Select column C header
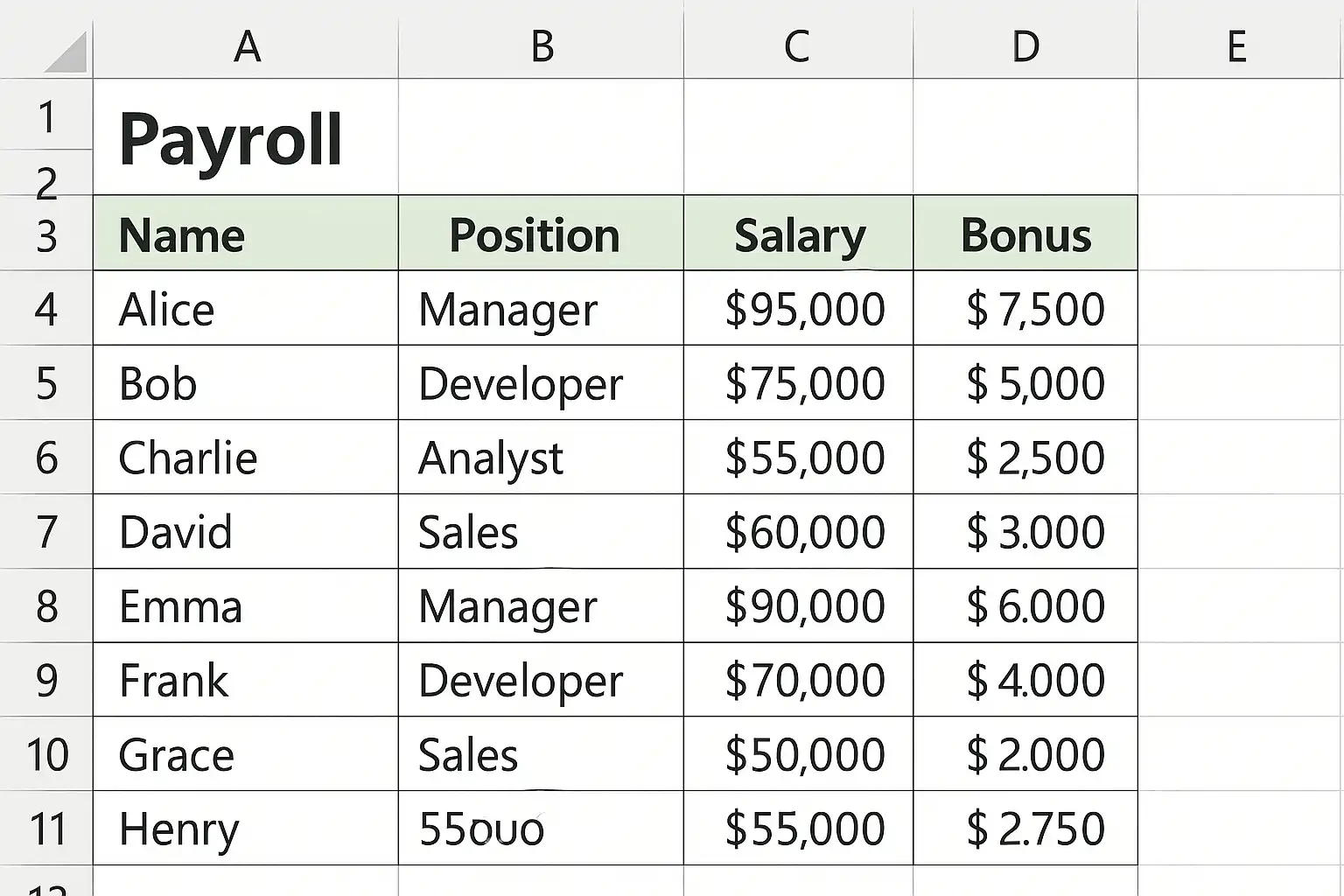This screenshot has height=896, width=1344. click(x=797, y=45)
